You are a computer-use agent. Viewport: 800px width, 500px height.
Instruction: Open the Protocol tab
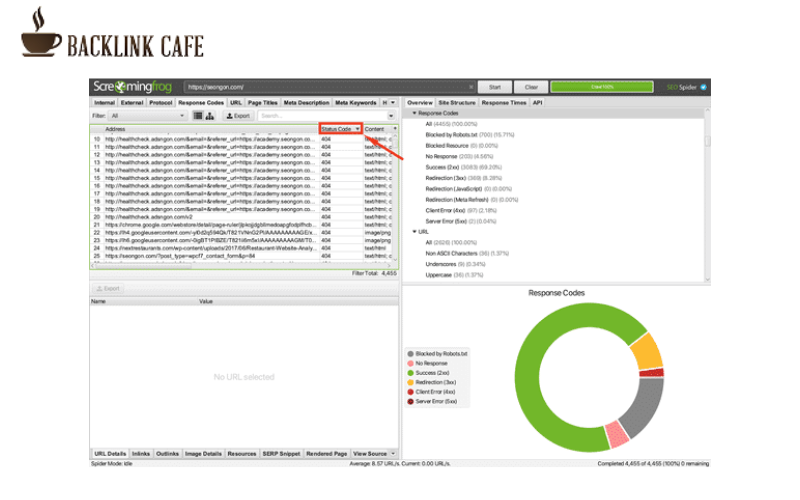161,103
